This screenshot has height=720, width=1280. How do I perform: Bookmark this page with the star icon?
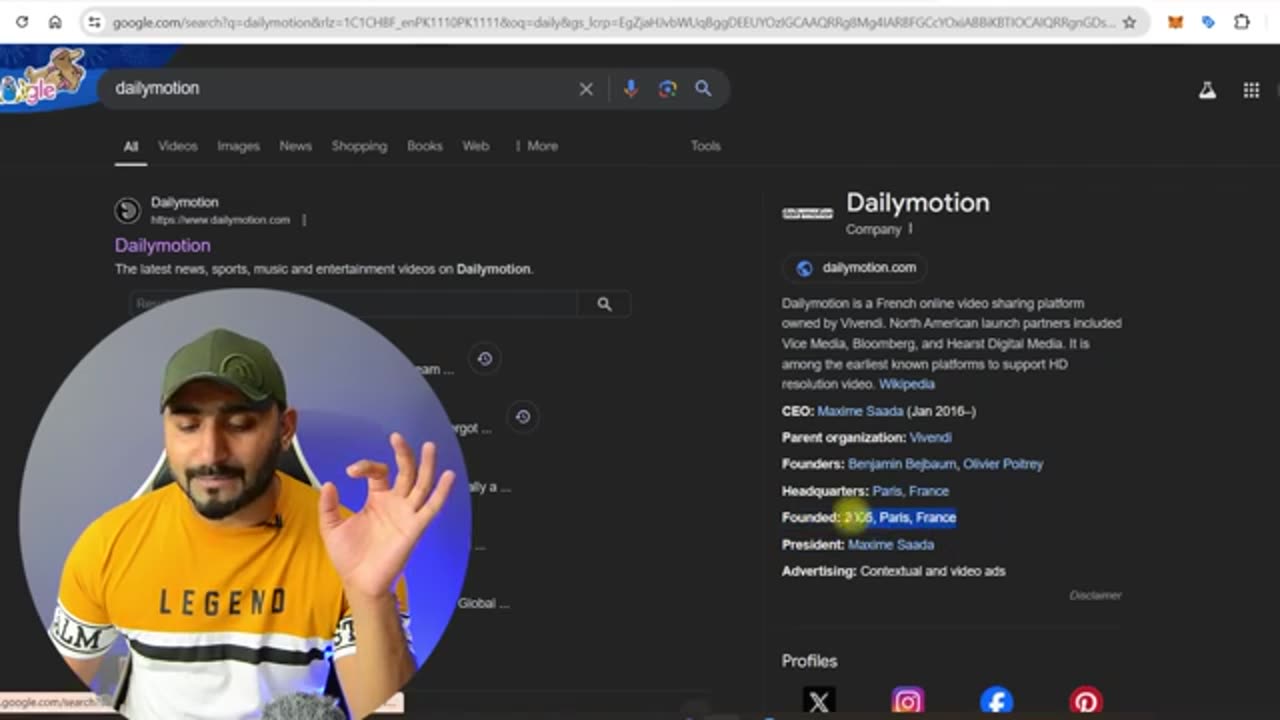click(1129, 22)
